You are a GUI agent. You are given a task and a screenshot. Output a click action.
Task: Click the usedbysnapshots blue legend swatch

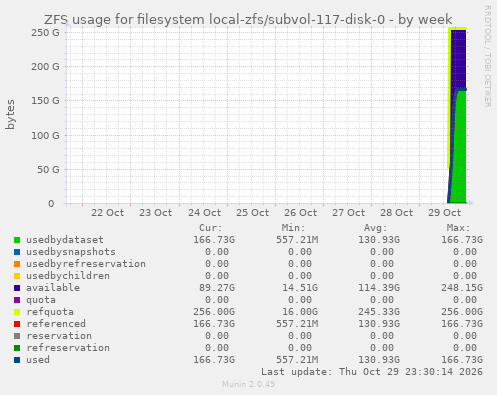tap(17, 252)
